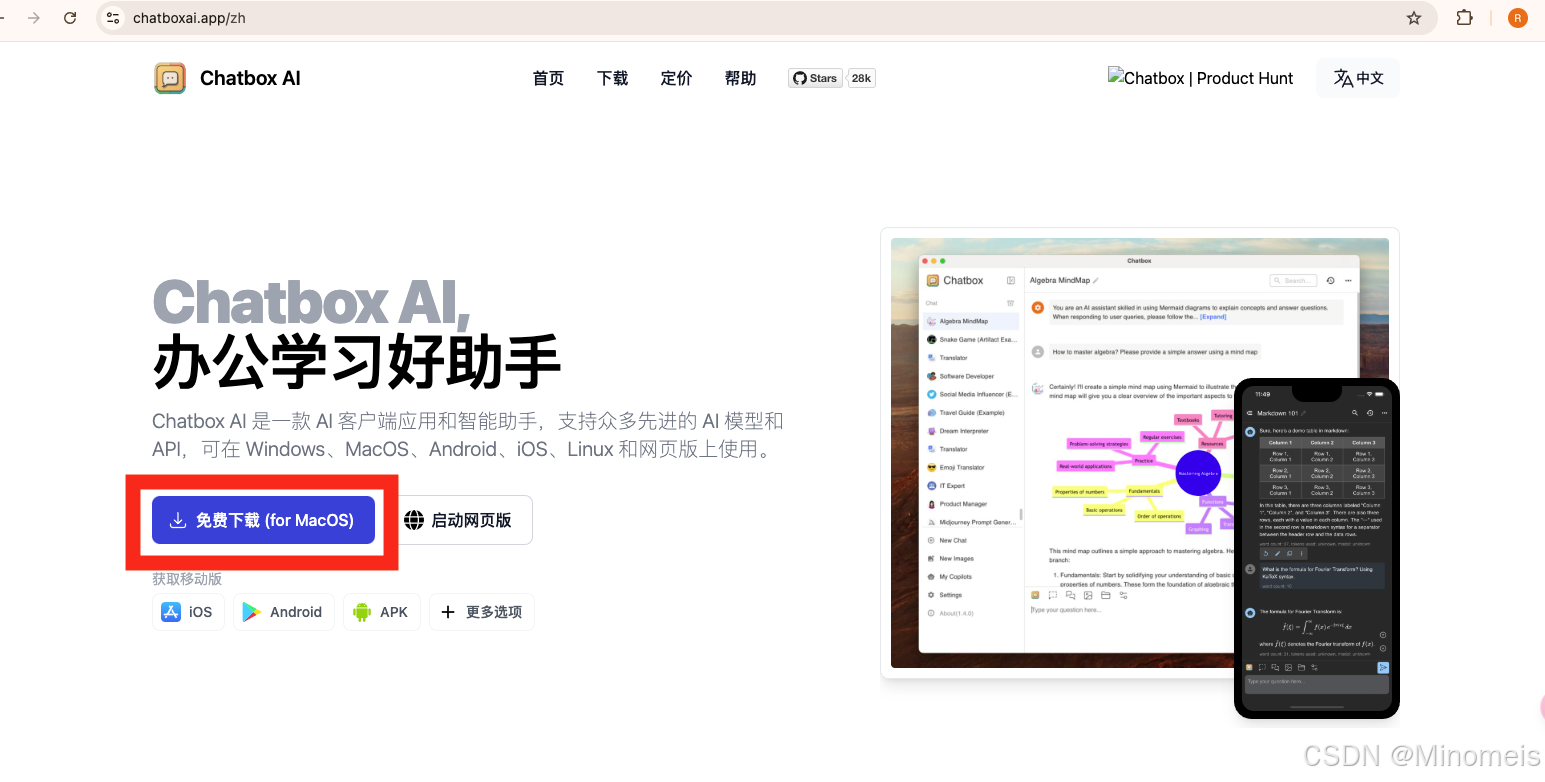Click the green APK robot icon
The height and width of the screenshot is (782, 1545).
[362, 612]
